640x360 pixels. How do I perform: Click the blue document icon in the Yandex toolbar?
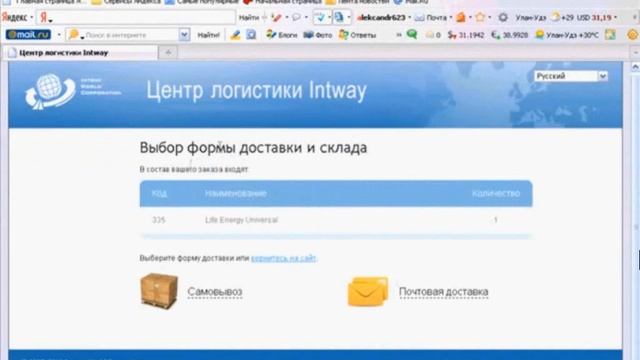[x=339, y=18]
